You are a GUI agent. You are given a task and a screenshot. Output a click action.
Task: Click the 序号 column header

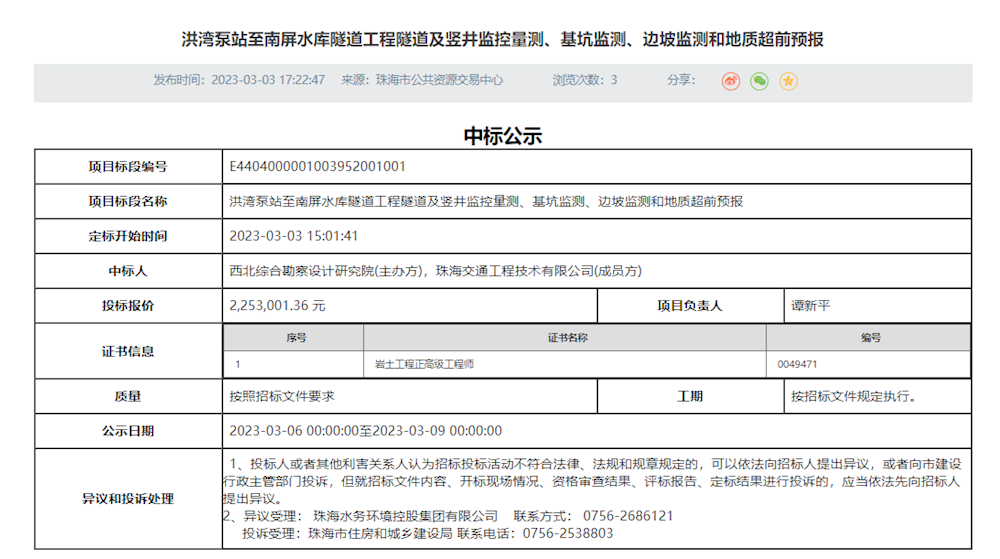(295, 338)
